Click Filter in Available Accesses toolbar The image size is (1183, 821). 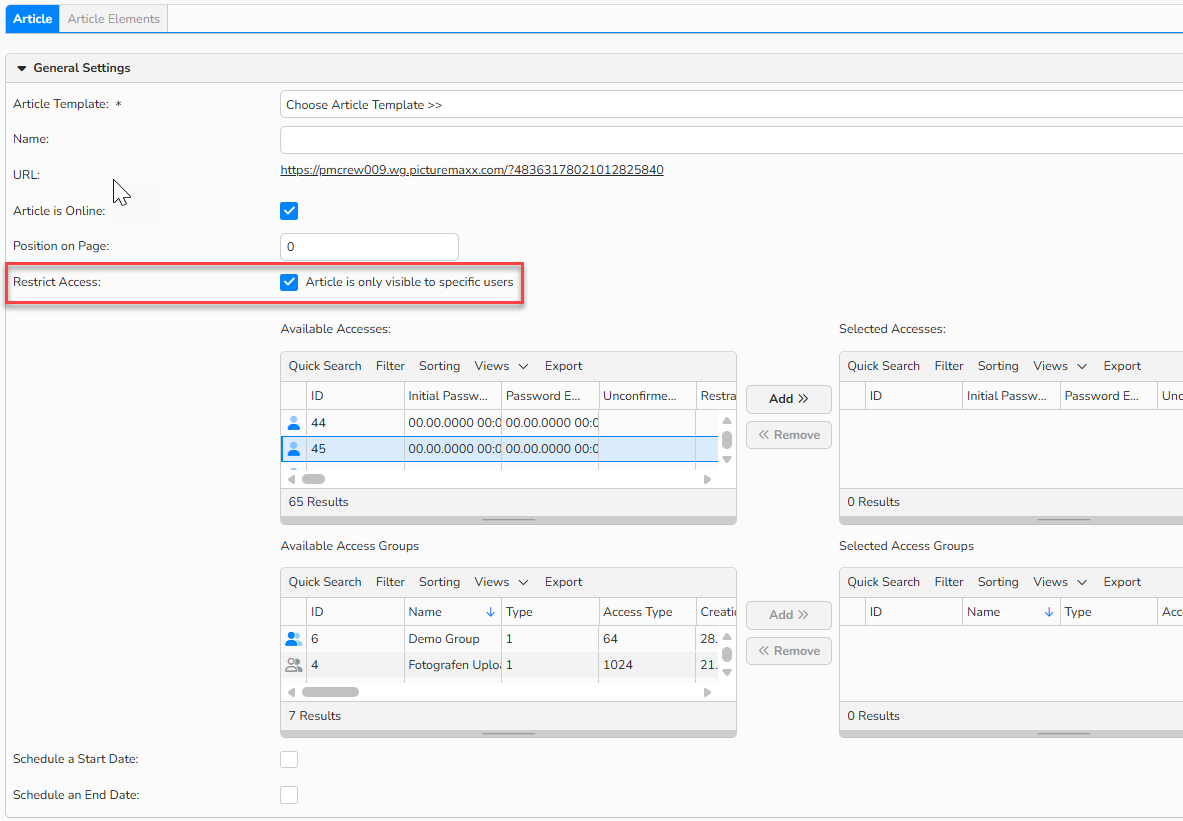tap(390, 366)
